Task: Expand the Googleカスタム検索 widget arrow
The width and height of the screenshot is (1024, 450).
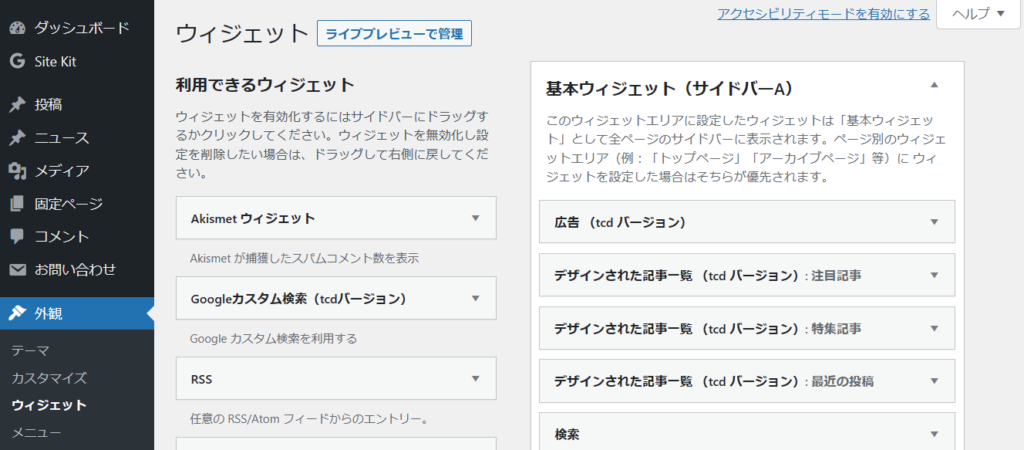Action: tap(475, 297)
